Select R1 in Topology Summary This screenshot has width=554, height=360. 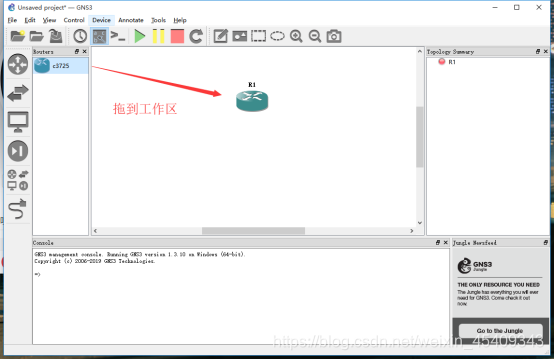click(452, 62)
